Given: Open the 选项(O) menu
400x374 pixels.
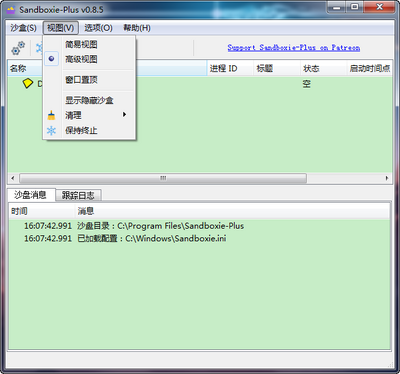Looking at the screenshot, I should pyautogui.click(x=98, y=28).
